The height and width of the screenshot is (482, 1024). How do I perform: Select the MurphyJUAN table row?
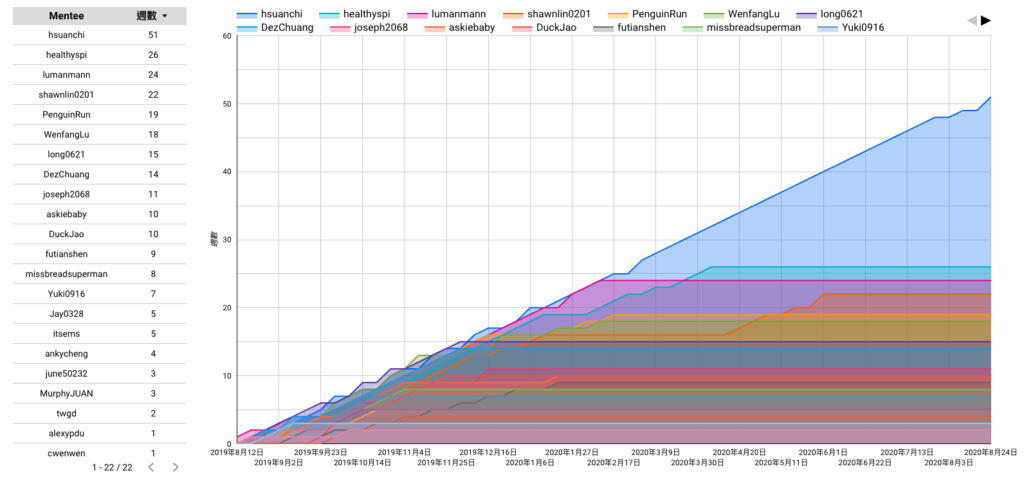click(x=99, y=393)
